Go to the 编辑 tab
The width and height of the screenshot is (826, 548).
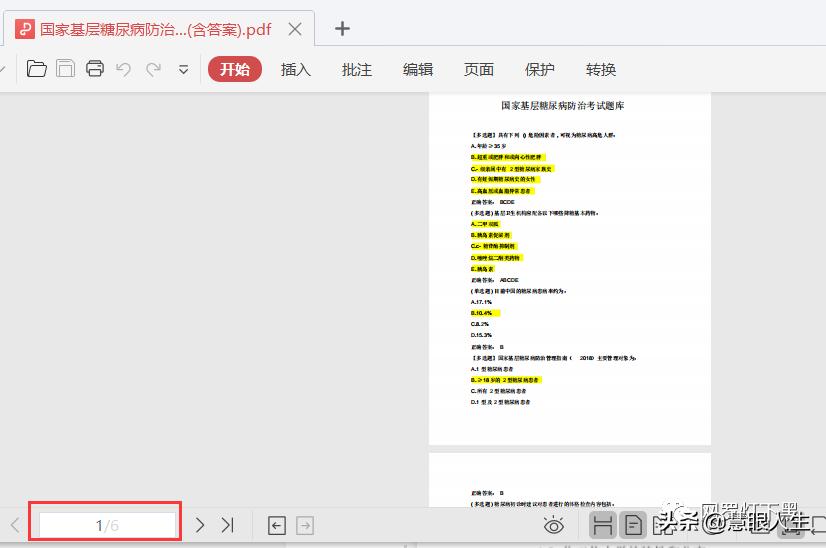(418, 70)
